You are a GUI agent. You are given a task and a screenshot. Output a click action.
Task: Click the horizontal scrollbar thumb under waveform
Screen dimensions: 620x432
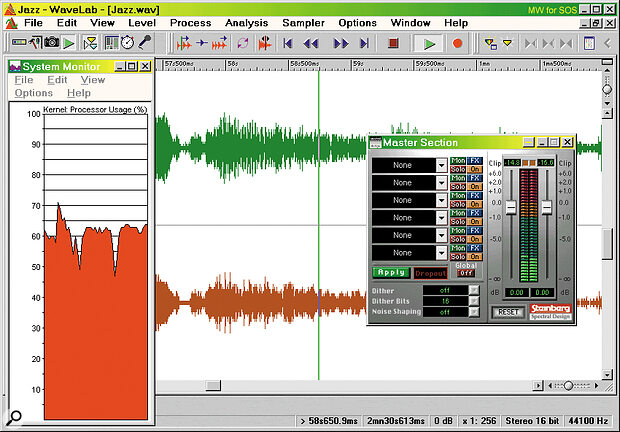[x=213, y=385]
